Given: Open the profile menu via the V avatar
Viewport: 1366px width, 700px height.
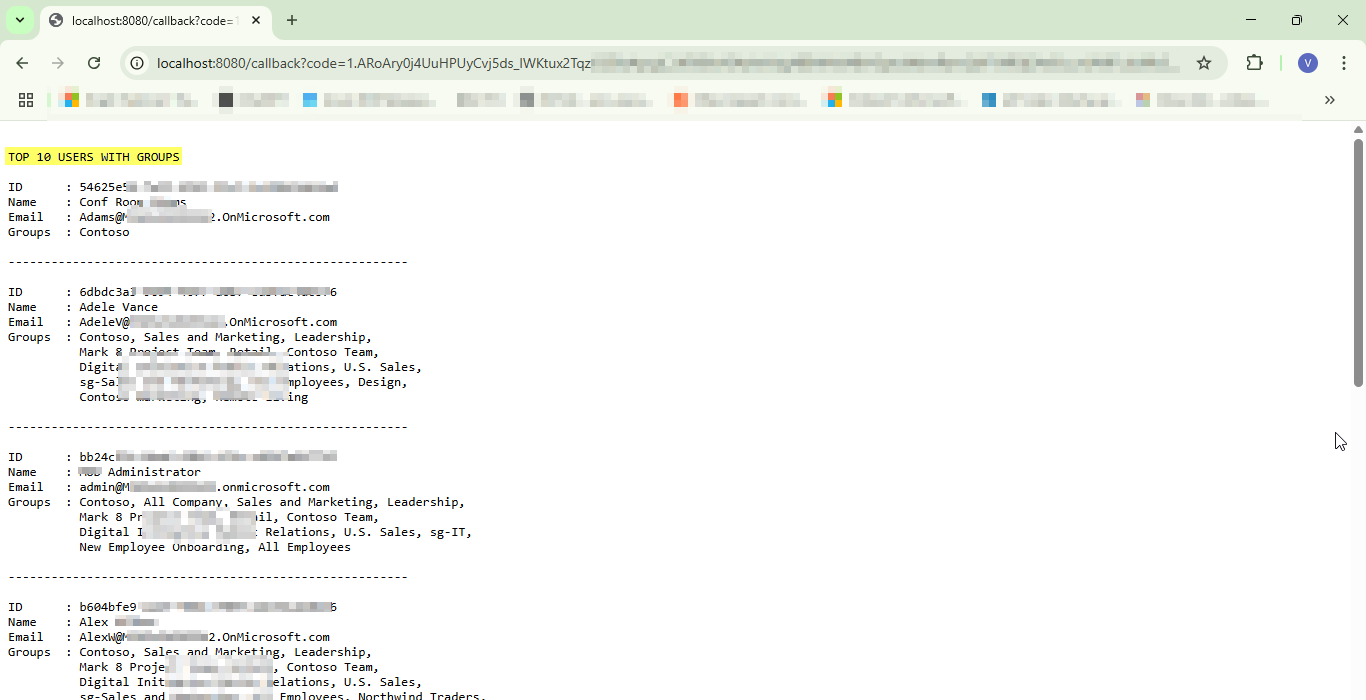Looking at the screenshot, I should 1307,62.
